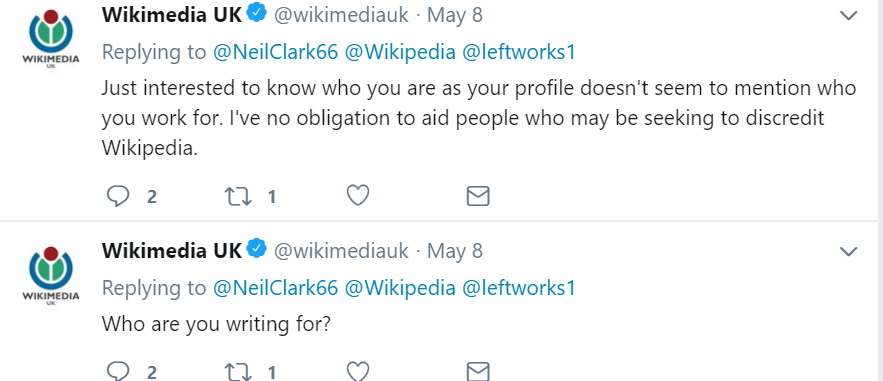883x381 pixels.
Task: Share second tweet via message envelope icon
Action: coord(478,371)
